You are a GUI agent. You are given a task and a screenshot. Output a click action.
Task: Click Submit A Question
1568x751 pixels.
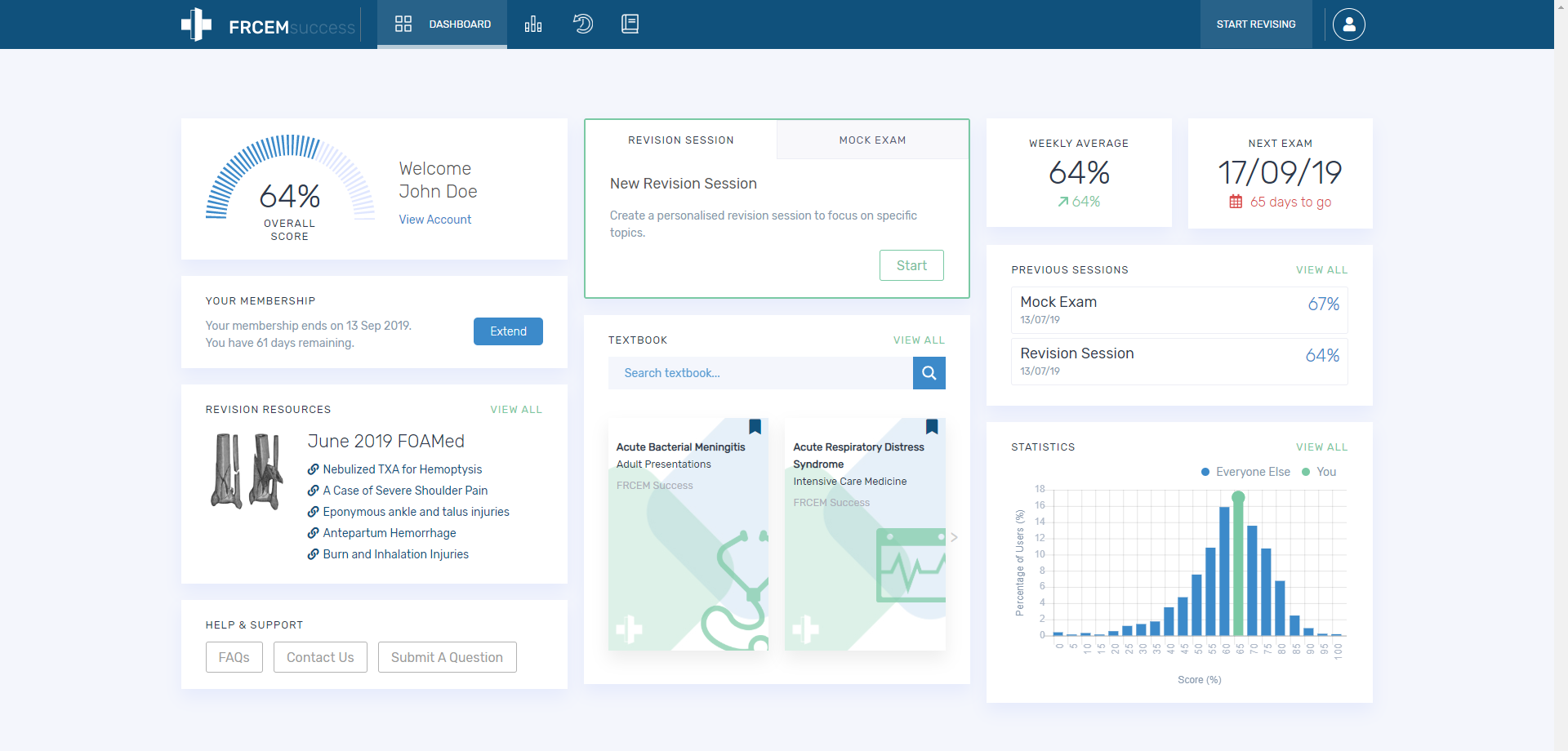pyautogui.click(x=447, y=657)
